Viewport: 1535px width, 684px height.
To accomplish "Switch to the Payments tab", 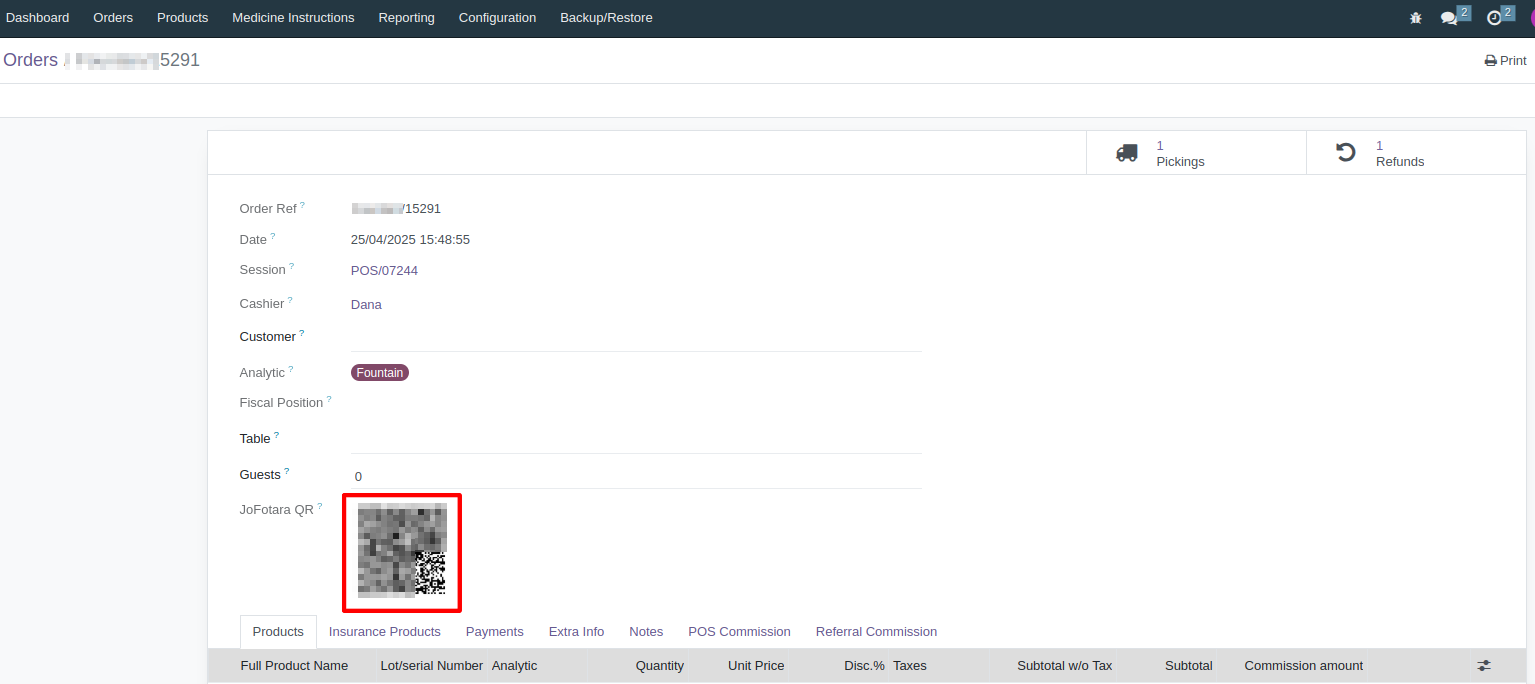I will (495, 632).
